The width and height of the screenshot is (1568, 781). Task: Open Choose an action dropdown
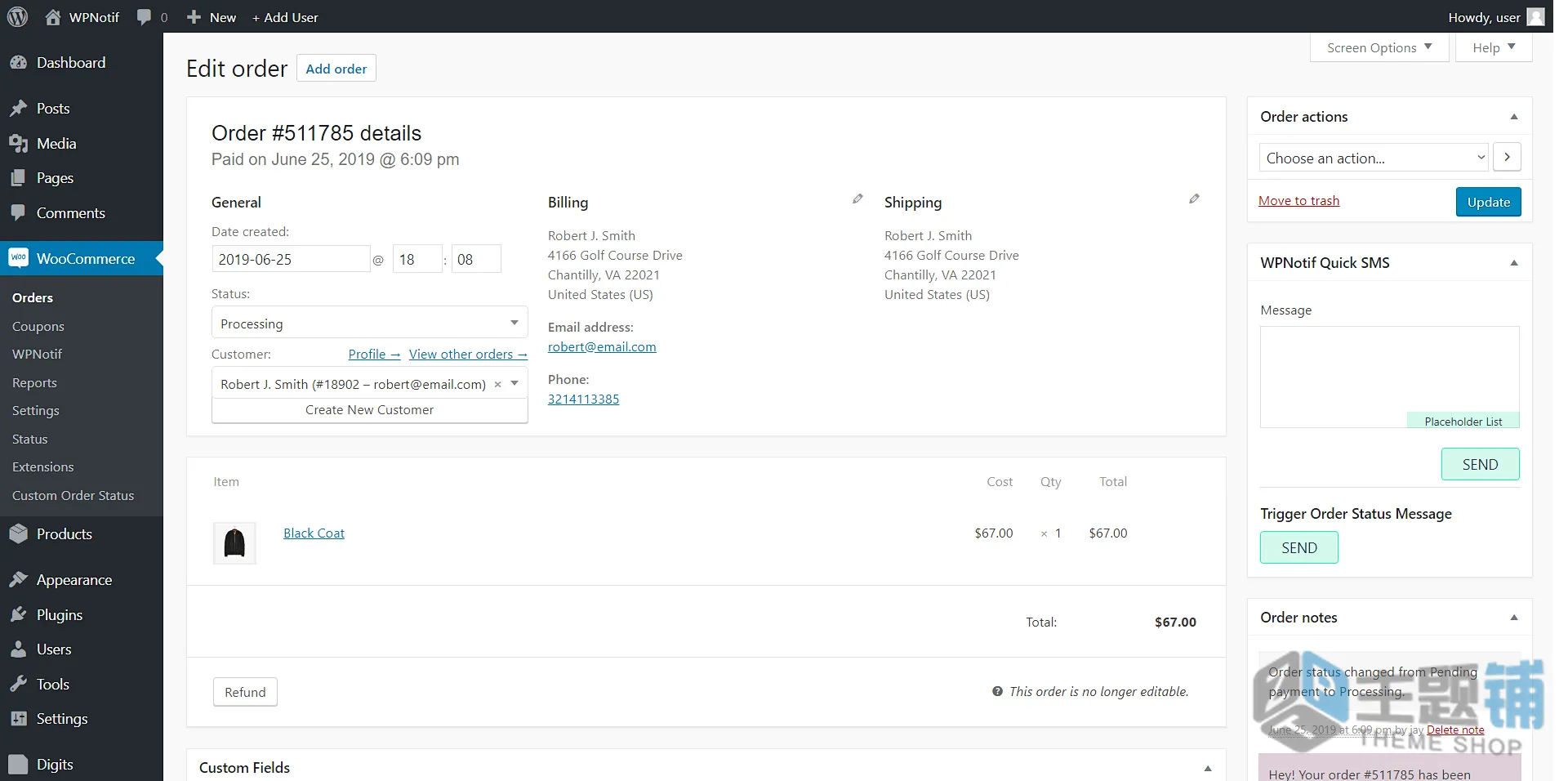coord(1374,158)
